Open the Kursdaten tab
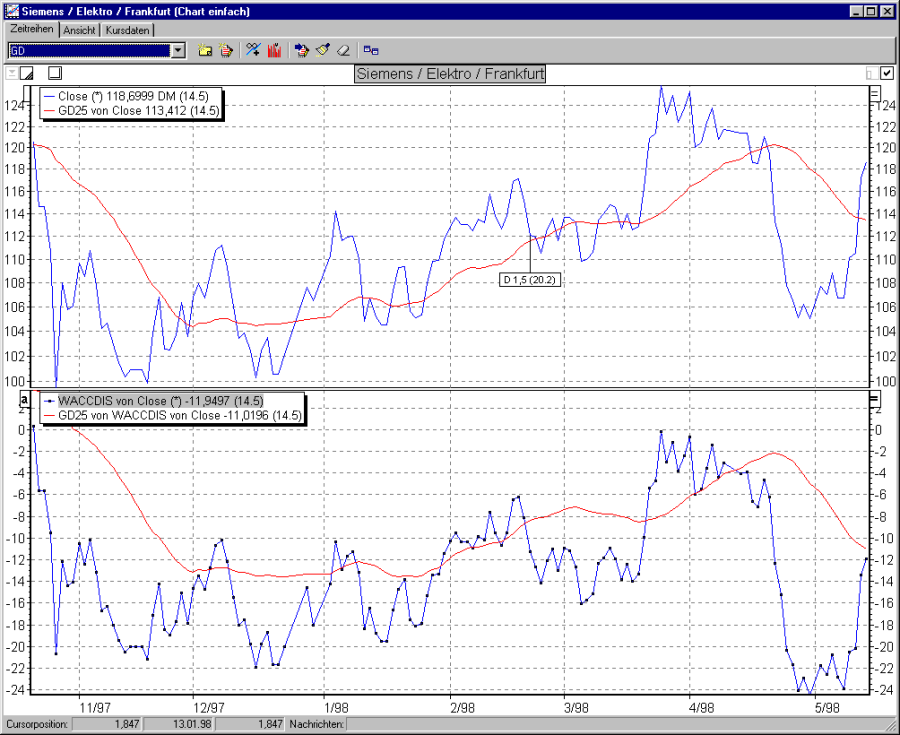The height and width of the screenshot is (735, 900). coord(128,30)
